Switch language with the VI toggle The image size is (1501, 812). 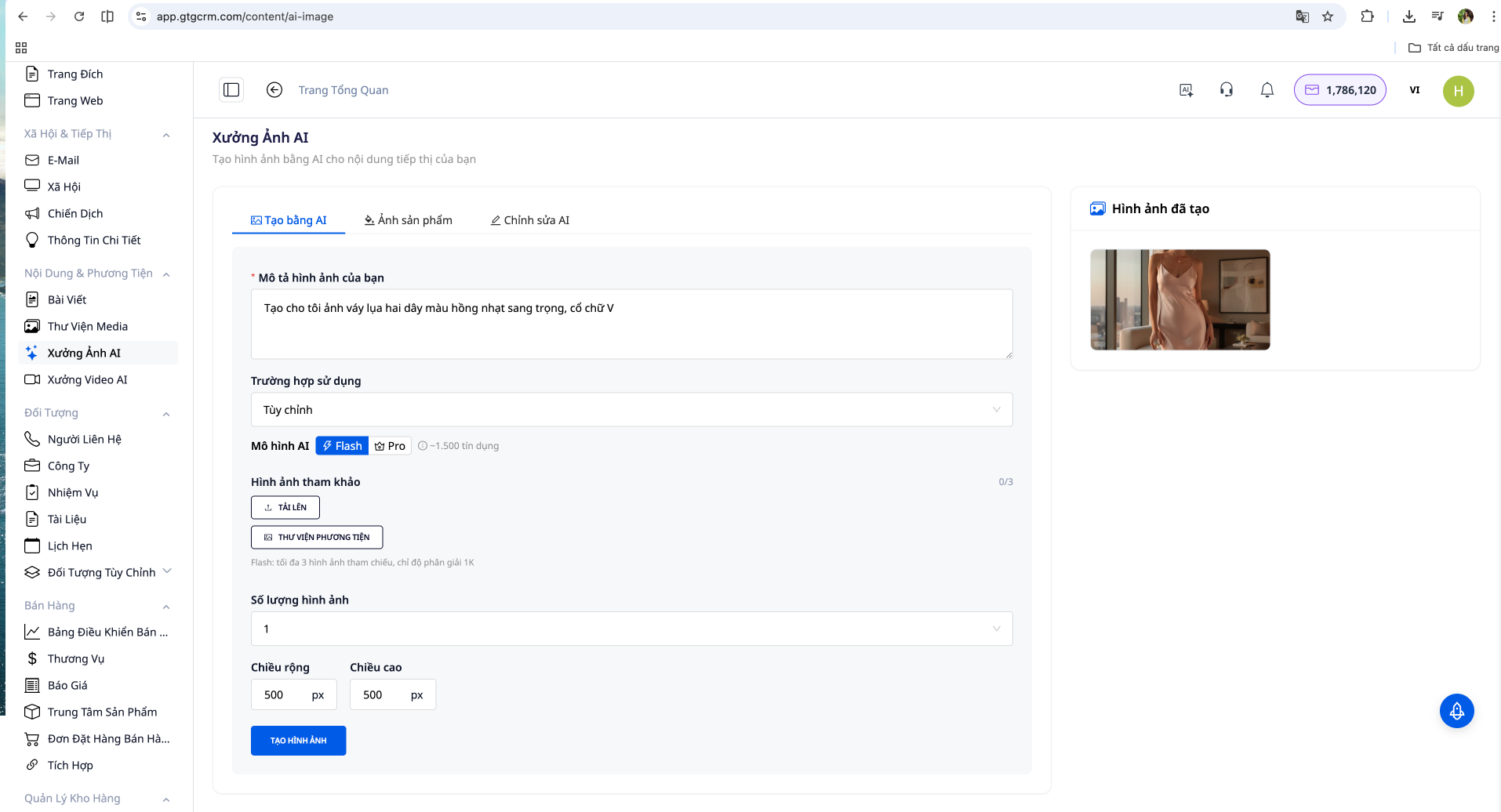[x=1414, y=90]
